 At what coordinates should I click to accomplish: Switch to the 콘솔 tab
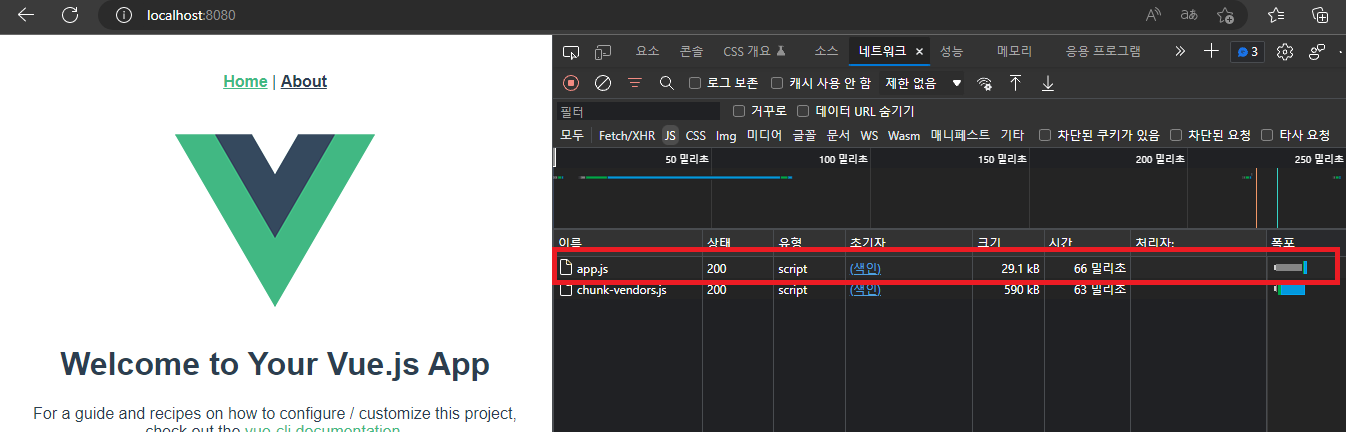coord(691,51)
